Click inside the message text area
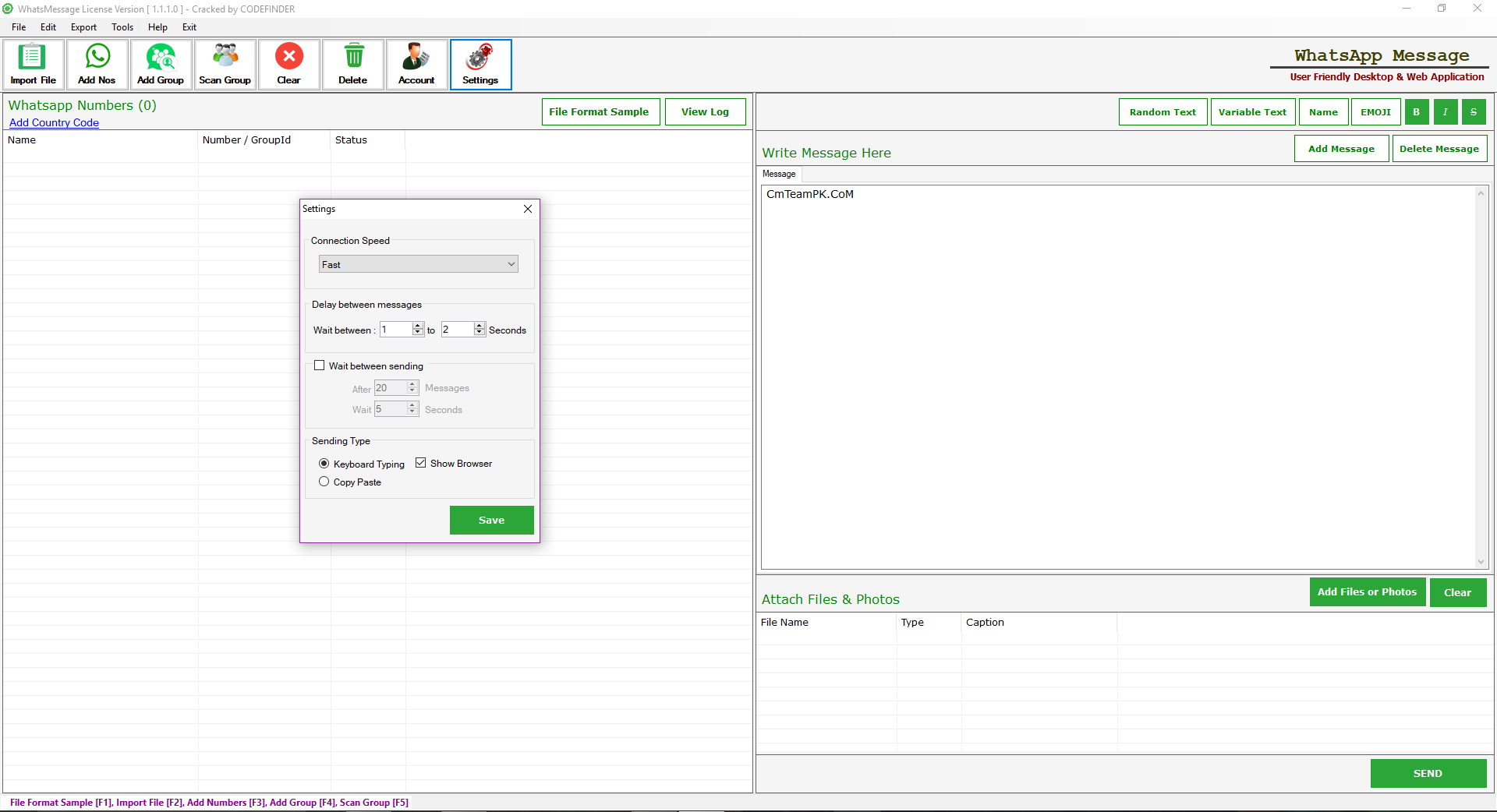Screen dimensions: 1497x812 click(1118, 377)
